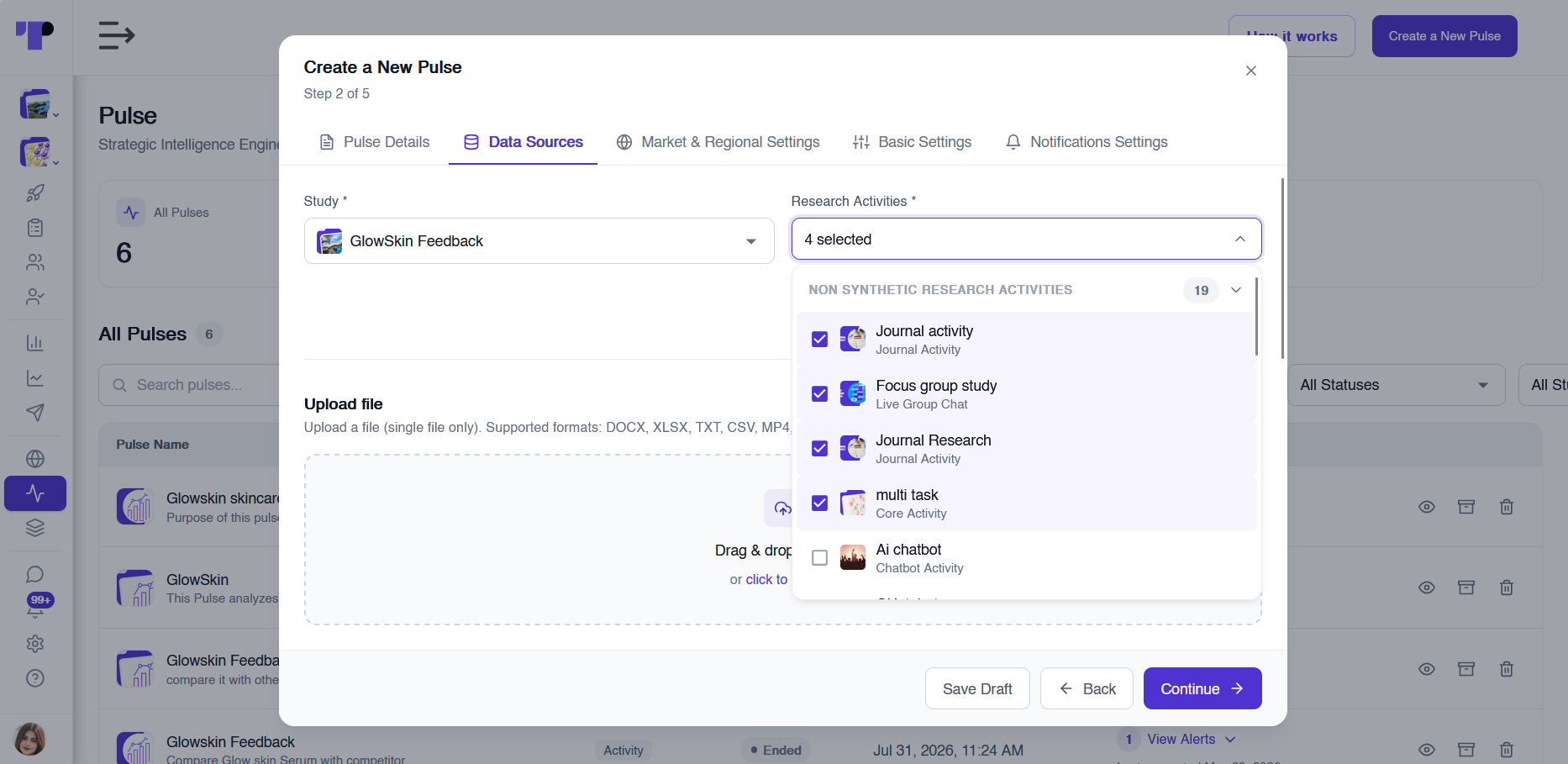Close the Create a New Pulse dialog
This screenshot has width=1568, height=764.
point(1251,71)
